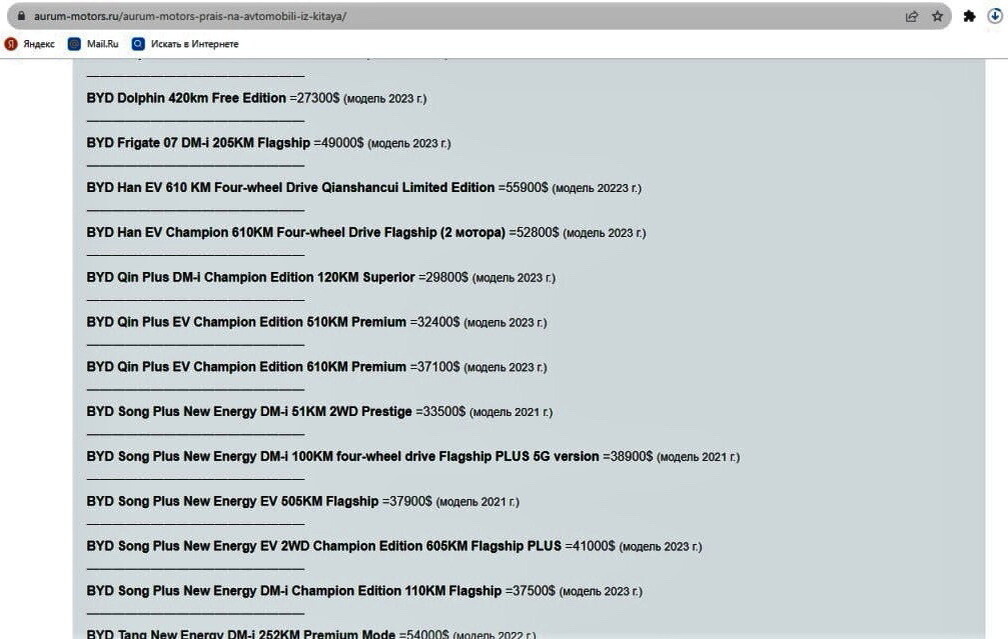Click the Яндекс bookmark icon
Image resolution: width=1008 pixels, height=639 pixels.
11,44
